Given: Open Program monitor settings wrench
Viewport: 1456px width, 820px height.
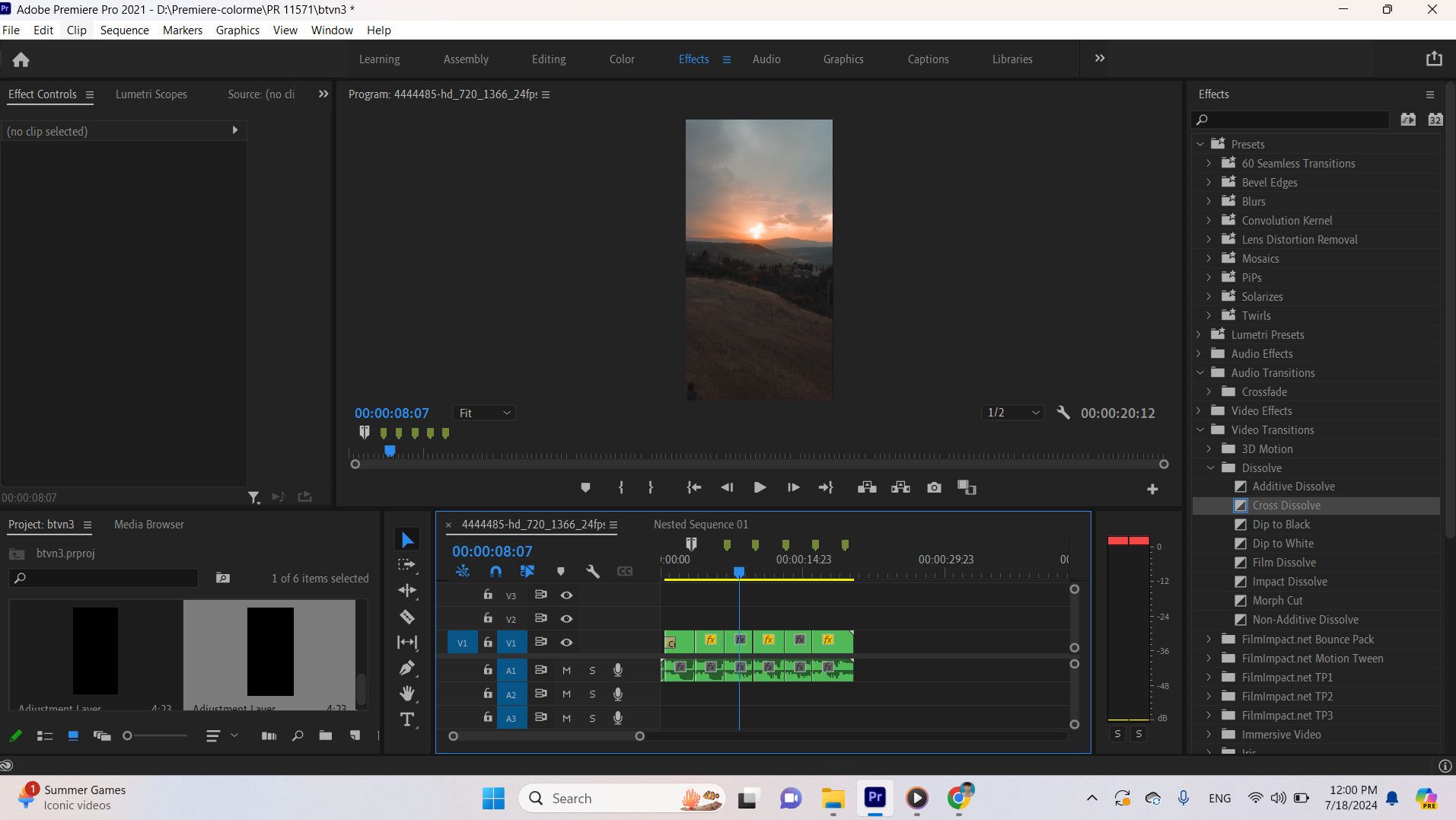Looking at the screenshot, I should pos(1063,413).
